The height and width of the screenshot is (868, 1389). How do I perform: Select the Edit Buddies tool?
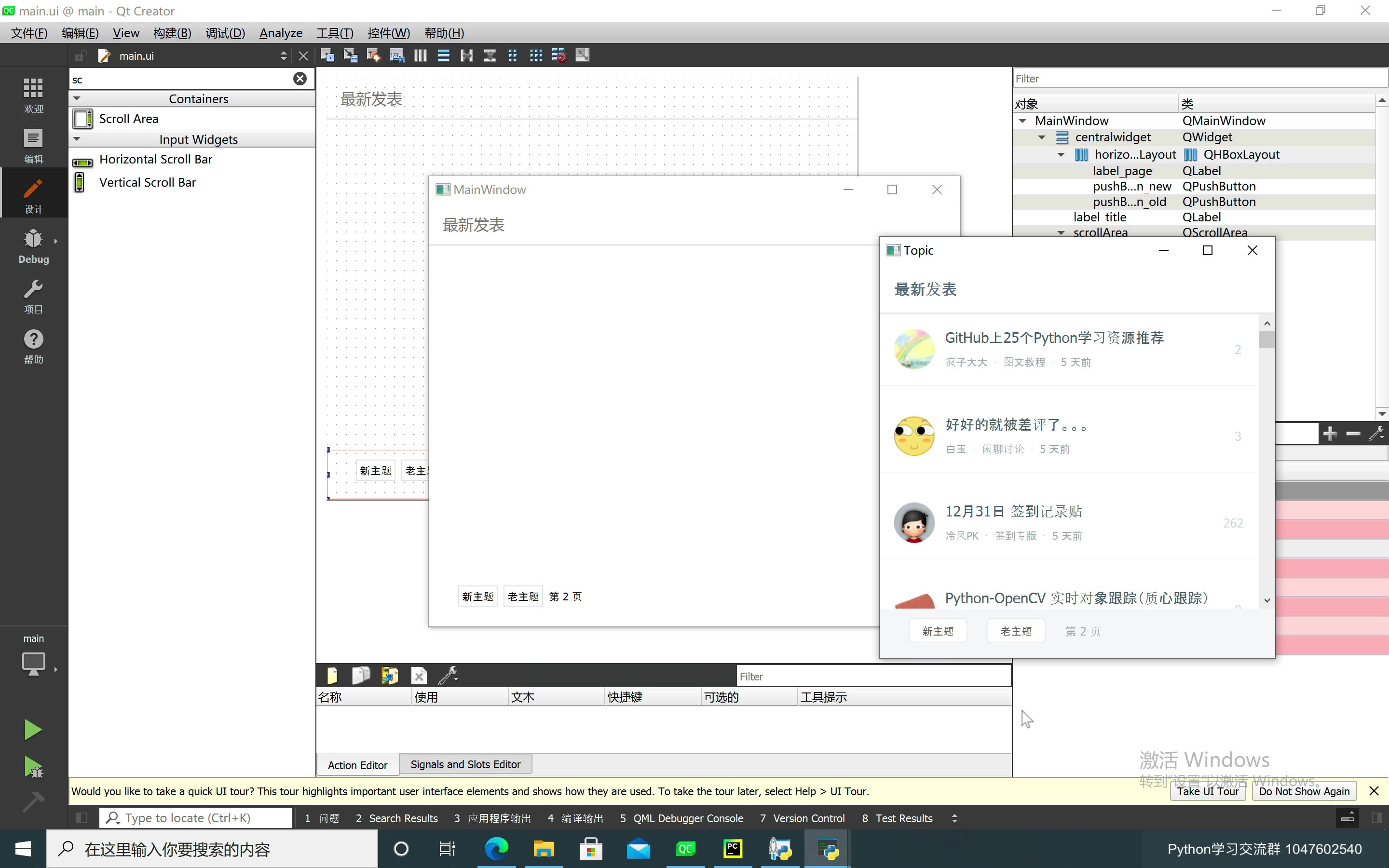pos(374,55)
